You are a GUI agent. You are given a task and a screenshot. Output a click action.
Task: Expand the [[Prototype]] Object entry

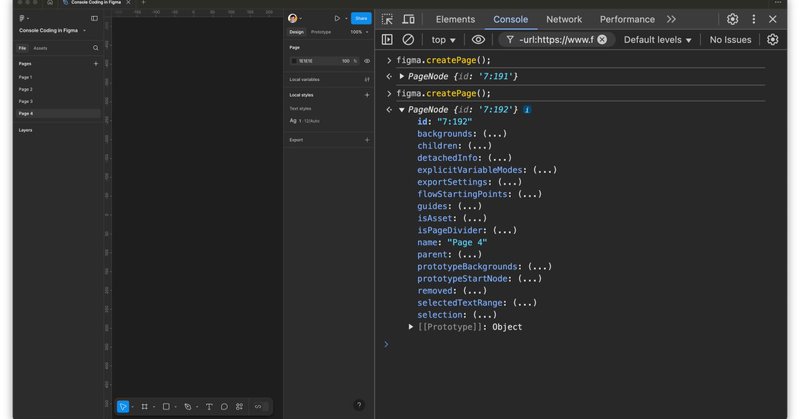point(411,327)
